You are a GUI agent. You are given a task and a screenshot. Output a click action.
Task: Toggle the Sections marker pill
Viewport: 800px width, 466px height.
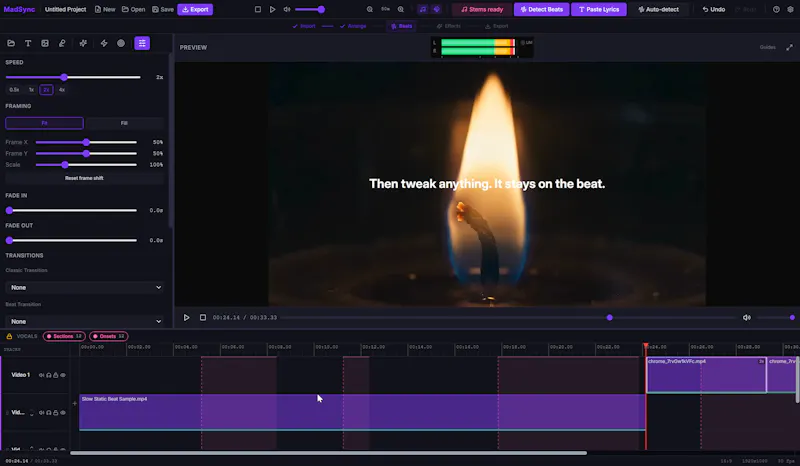point(64,336)
